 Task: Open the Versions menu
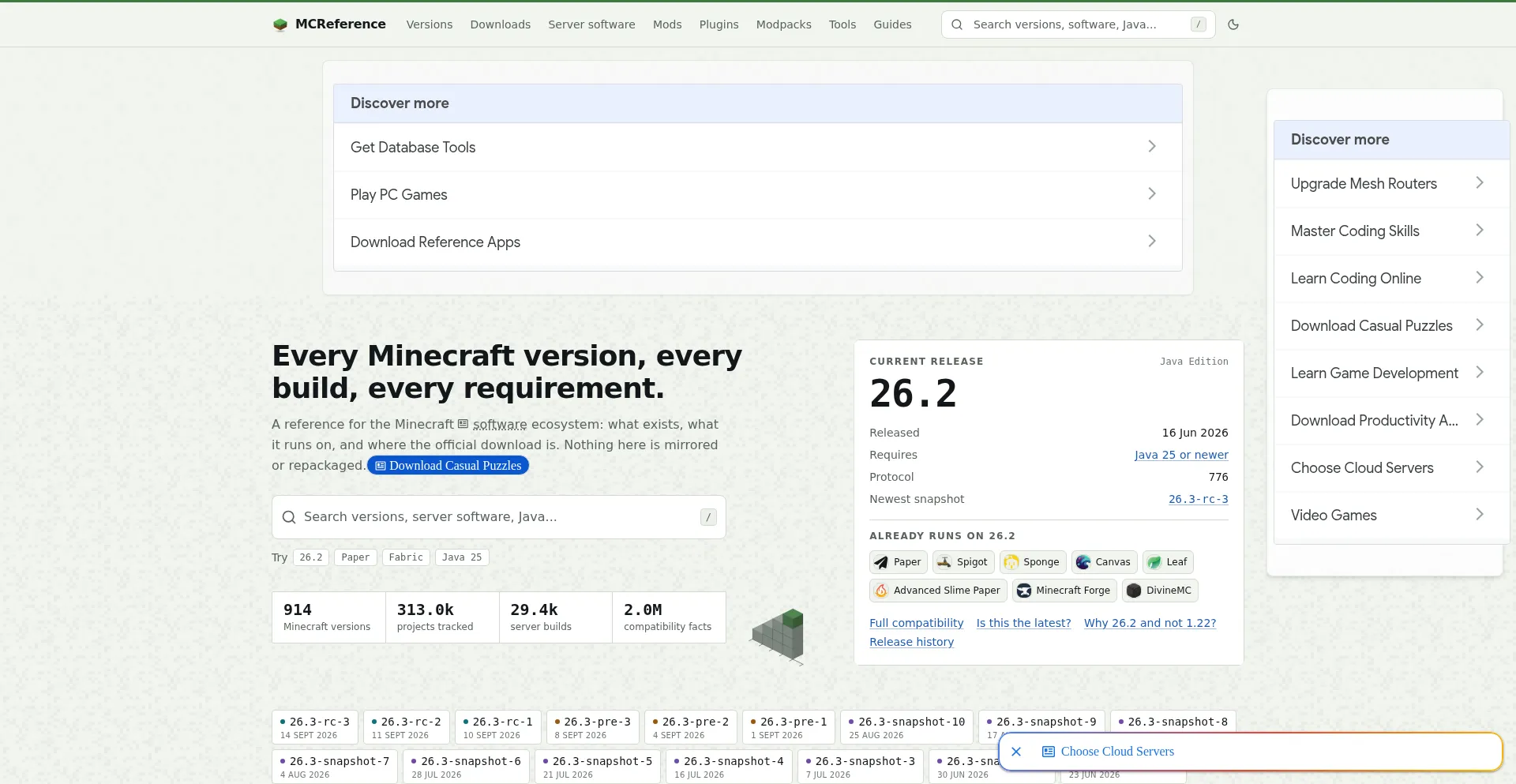430,24
